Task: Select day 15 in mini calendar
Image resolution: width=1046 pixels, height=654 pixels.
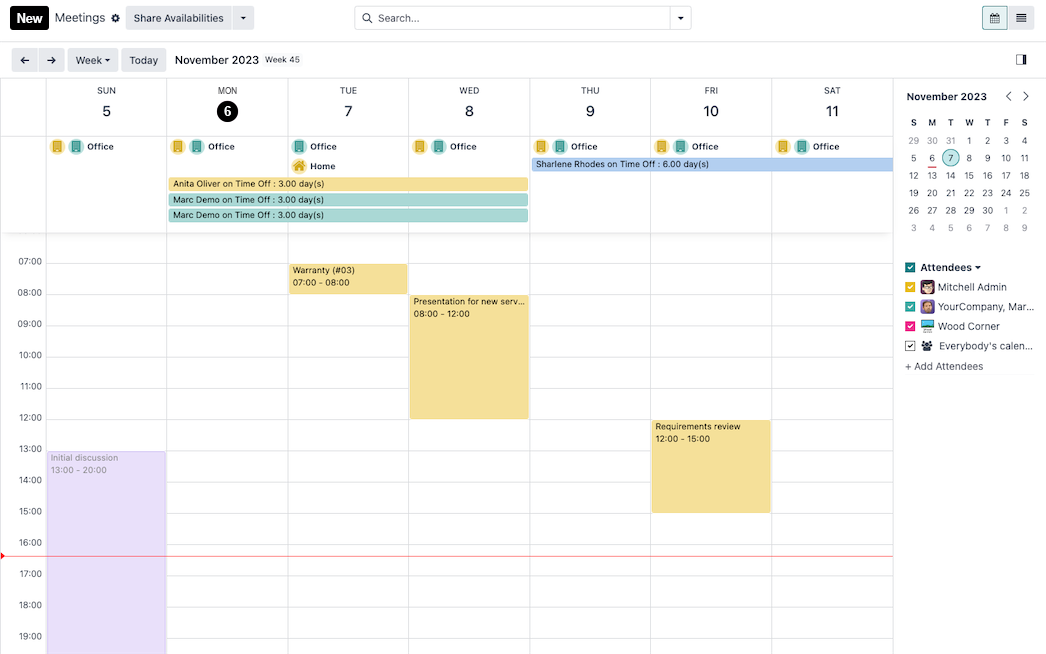Action: click(969, 176)
